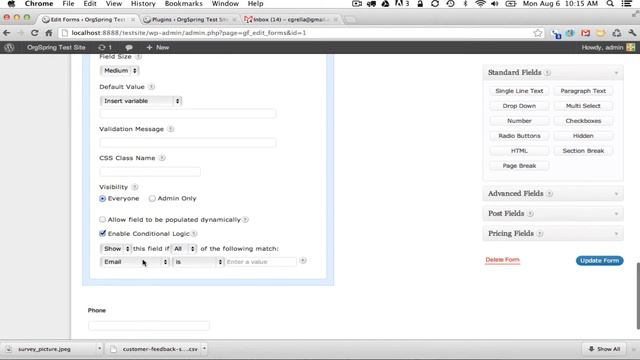Open the Visibility help tooltip icon

135,187
